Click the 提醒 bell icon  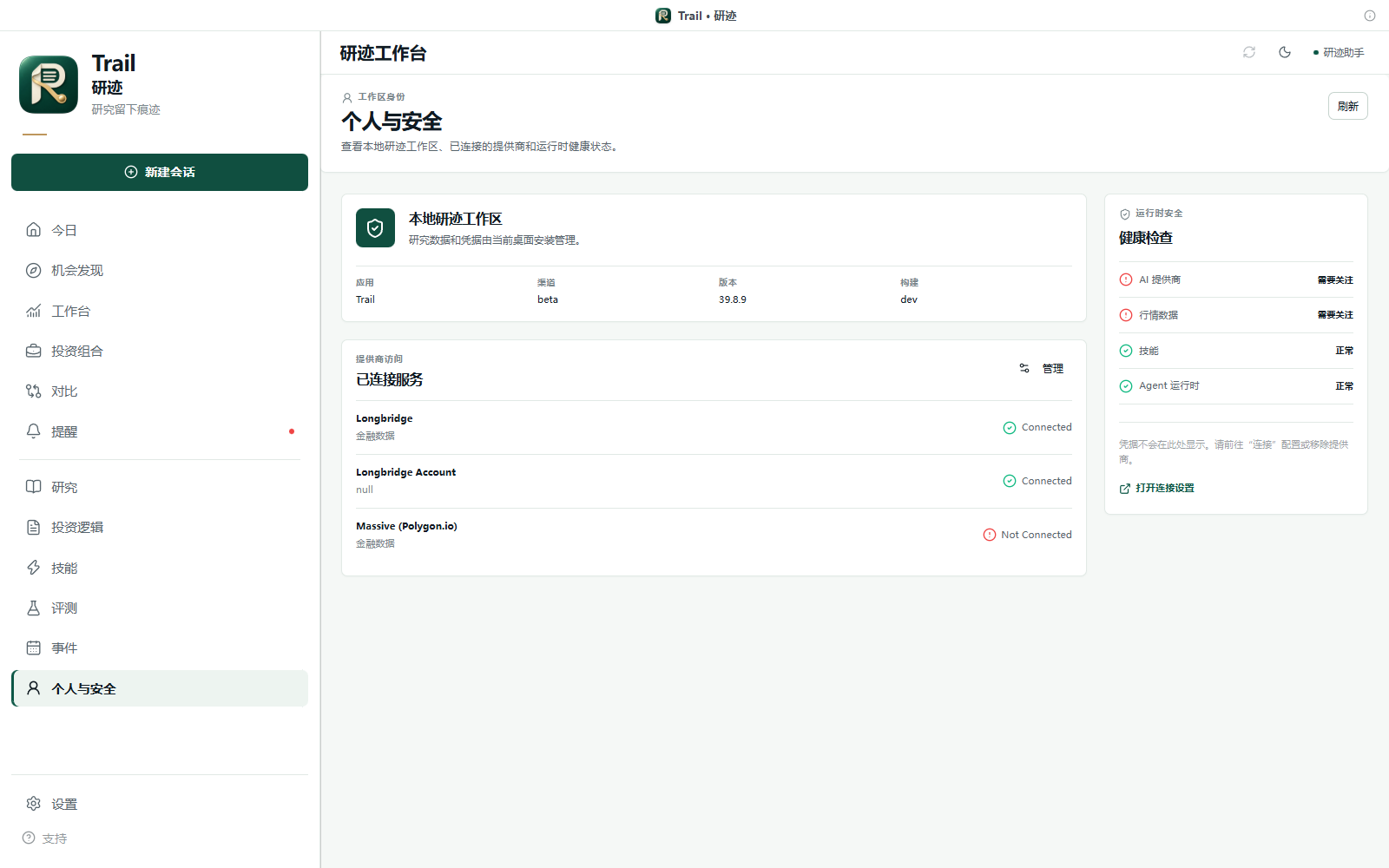click(33, 431)
